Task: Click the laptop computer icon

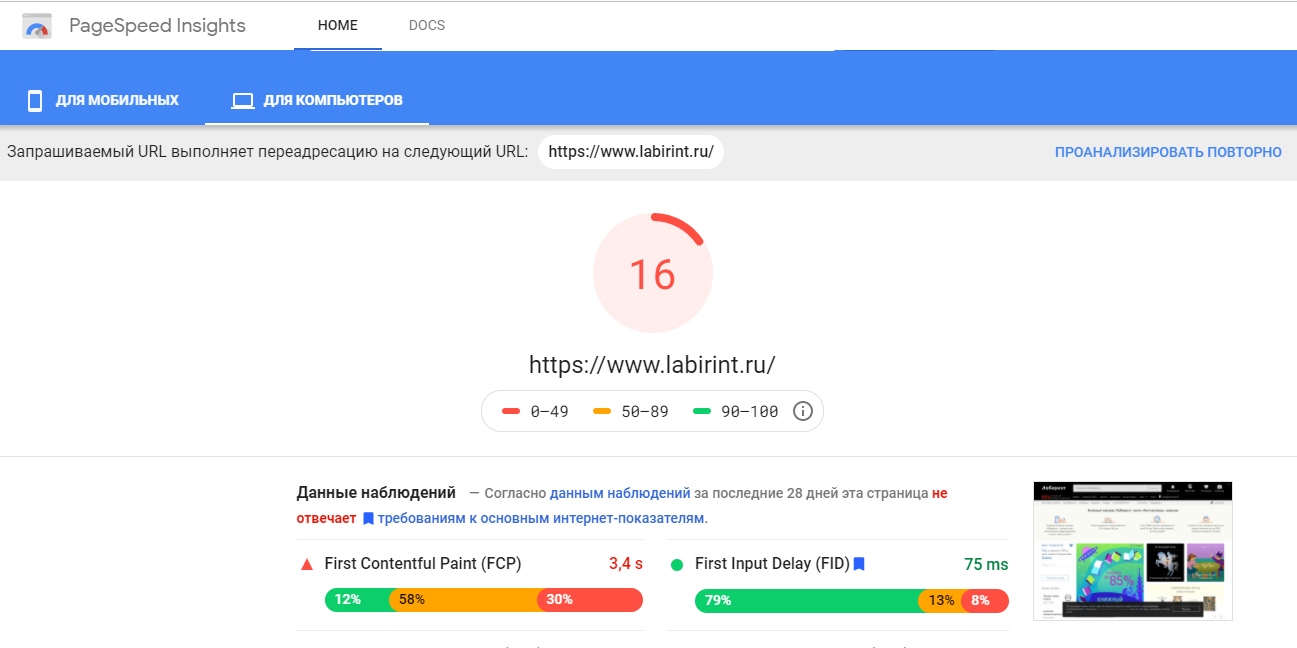Action: coord(242,101)
